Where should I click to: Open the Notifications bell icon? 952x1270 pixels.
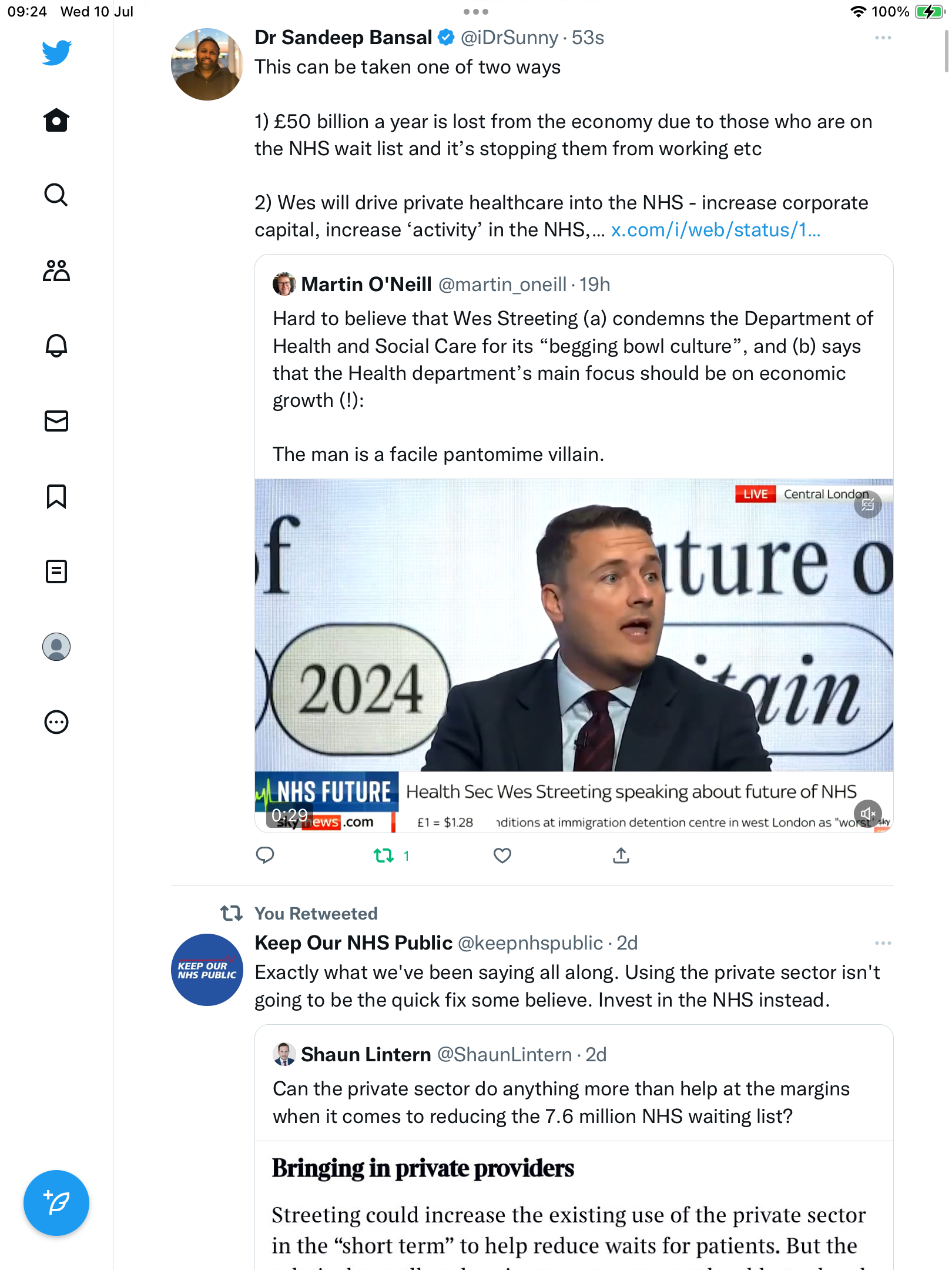[x=56, y=346]
